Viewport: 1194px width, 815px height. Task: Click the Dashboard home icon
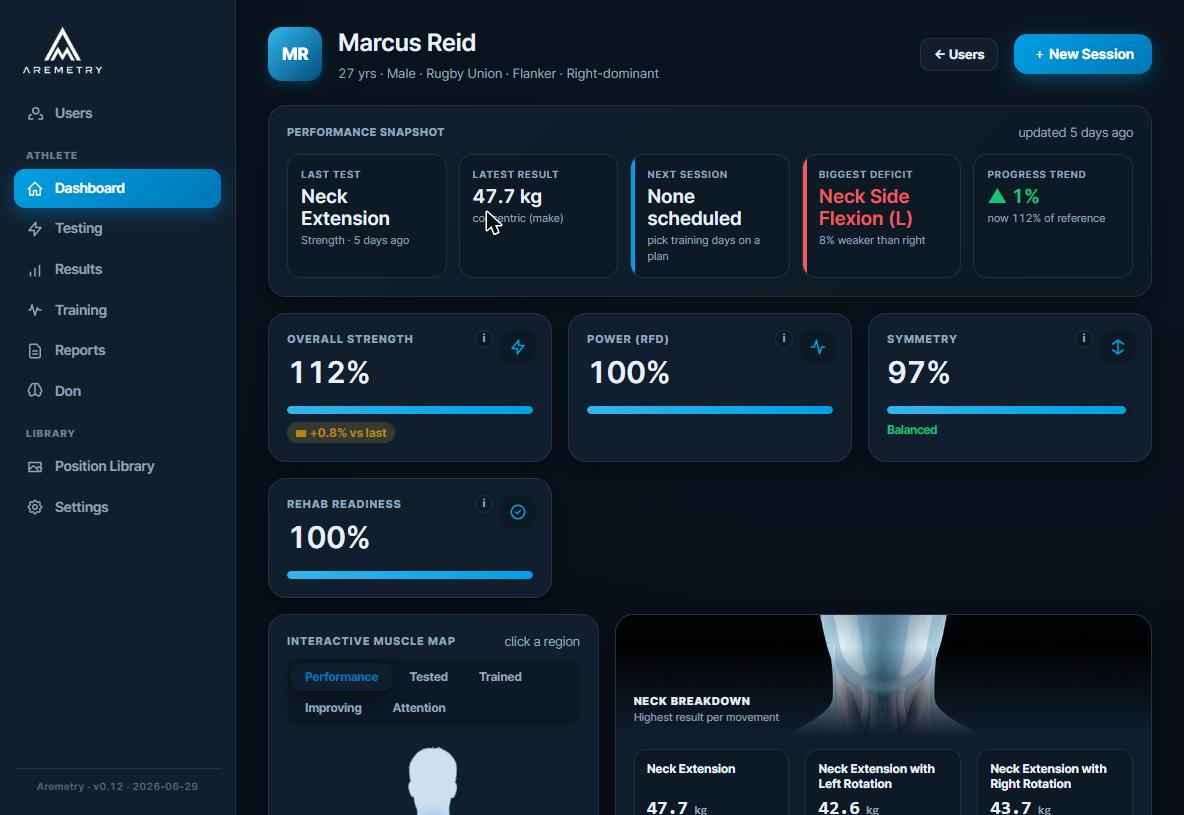[x=35, y=188]
